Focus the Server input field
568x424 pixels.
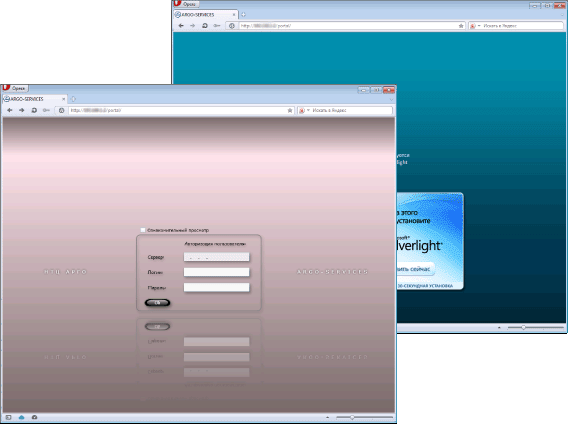coord(216,257)
